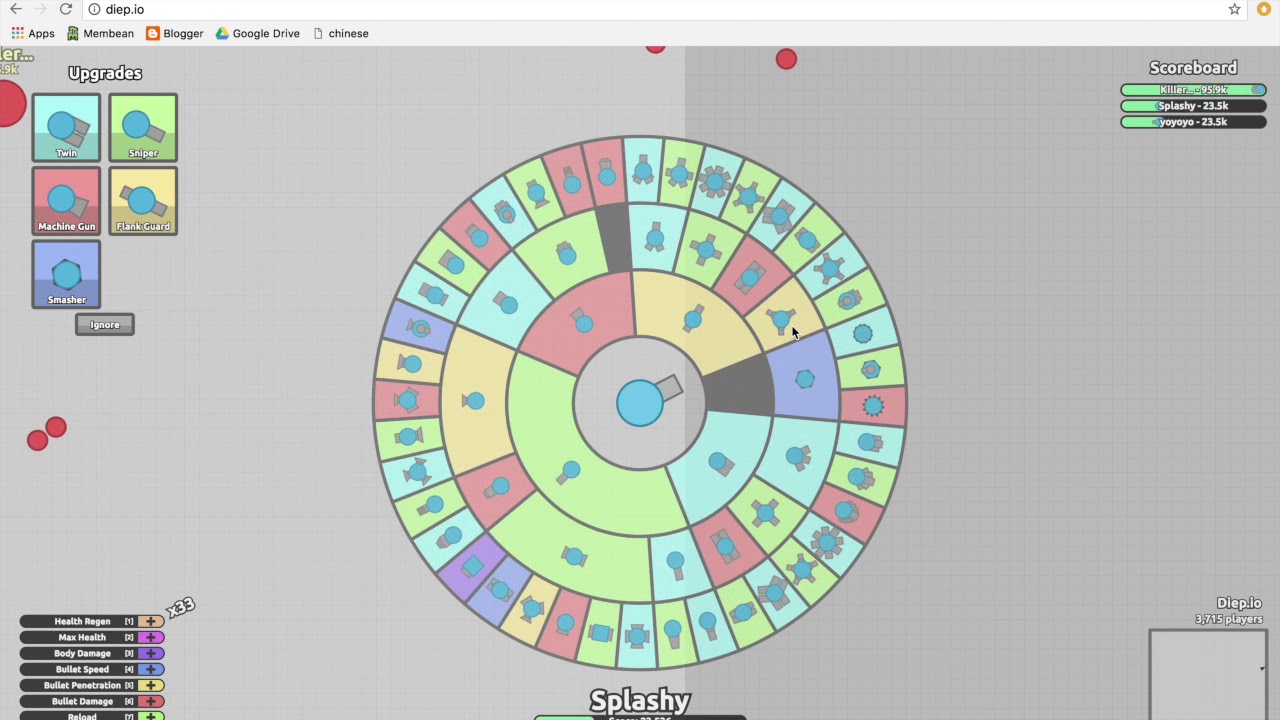Click the Bullet Penetration stat label

82,685
